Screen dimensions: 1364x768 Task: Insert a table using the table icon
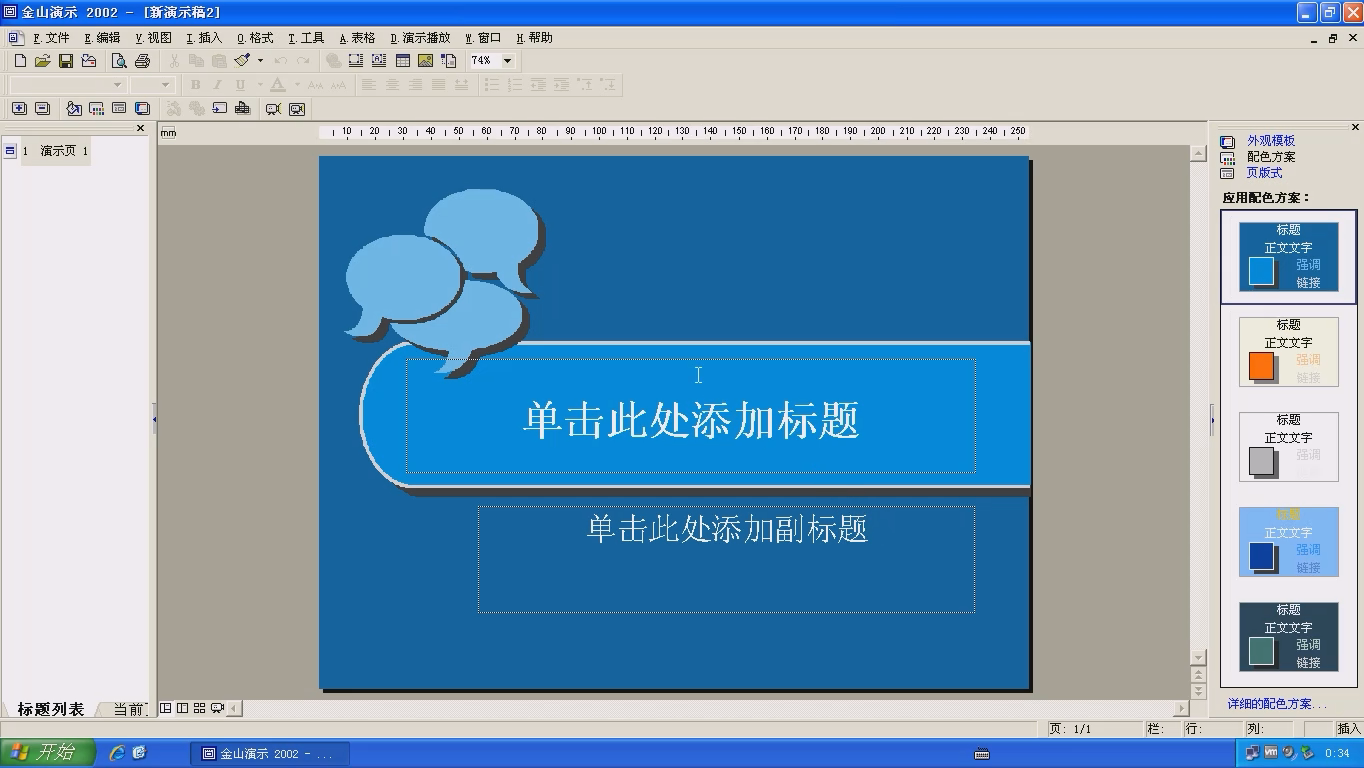coord(403,61)
